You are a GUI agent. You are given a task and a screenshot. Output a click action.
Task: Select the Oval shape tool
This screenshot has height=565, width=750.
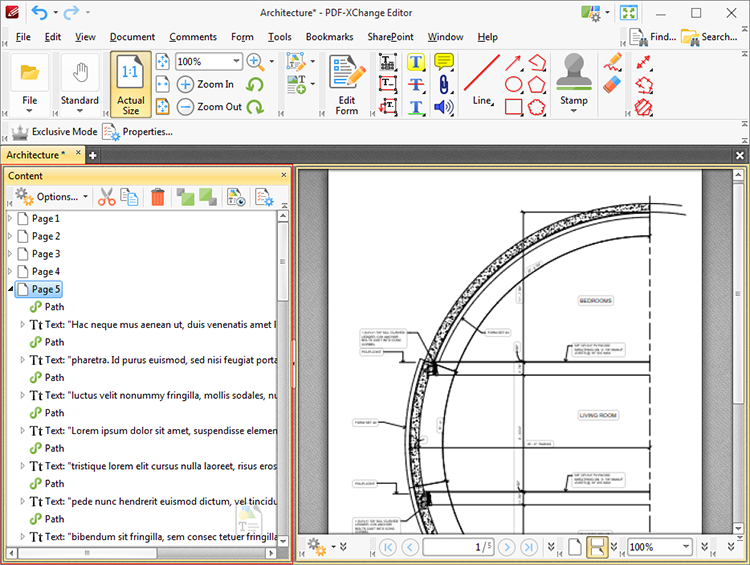(513, 85)
